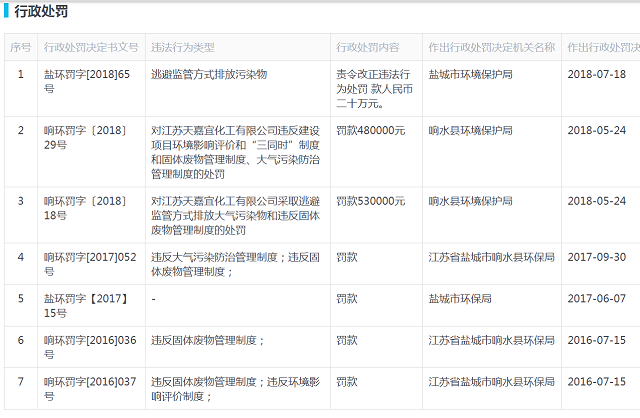This screenshot has height=418, width=640.
Task: Open document 响环罚字[2016]037号
Action: (x=88, y=389)
